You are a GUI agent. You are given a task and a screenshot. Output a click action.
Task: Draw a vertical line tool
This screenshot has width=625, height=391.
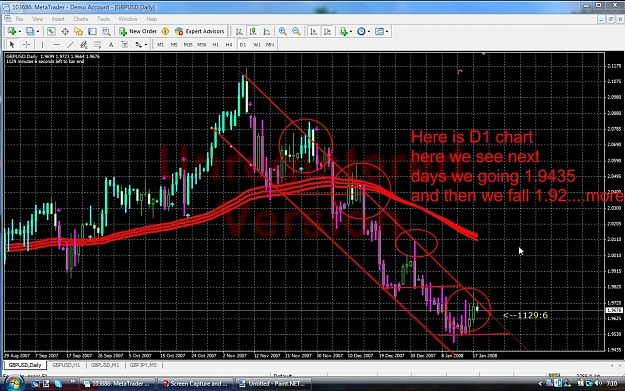(x=42, y=45)
